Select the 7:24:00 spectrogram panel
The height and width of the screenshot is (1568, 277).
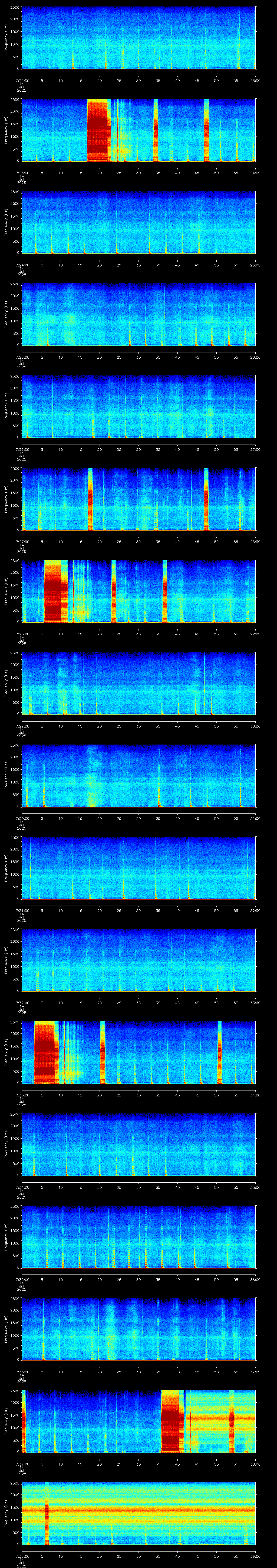pyautogui.click(x=138, y=222)
